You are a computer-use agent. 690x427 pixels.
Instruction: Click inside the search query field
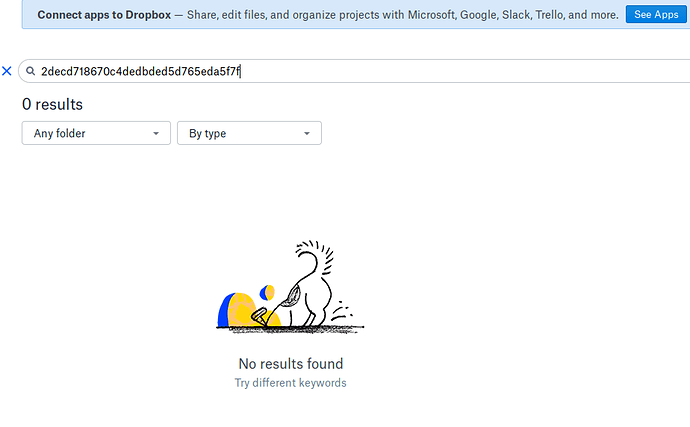click(x=400, y=71)
